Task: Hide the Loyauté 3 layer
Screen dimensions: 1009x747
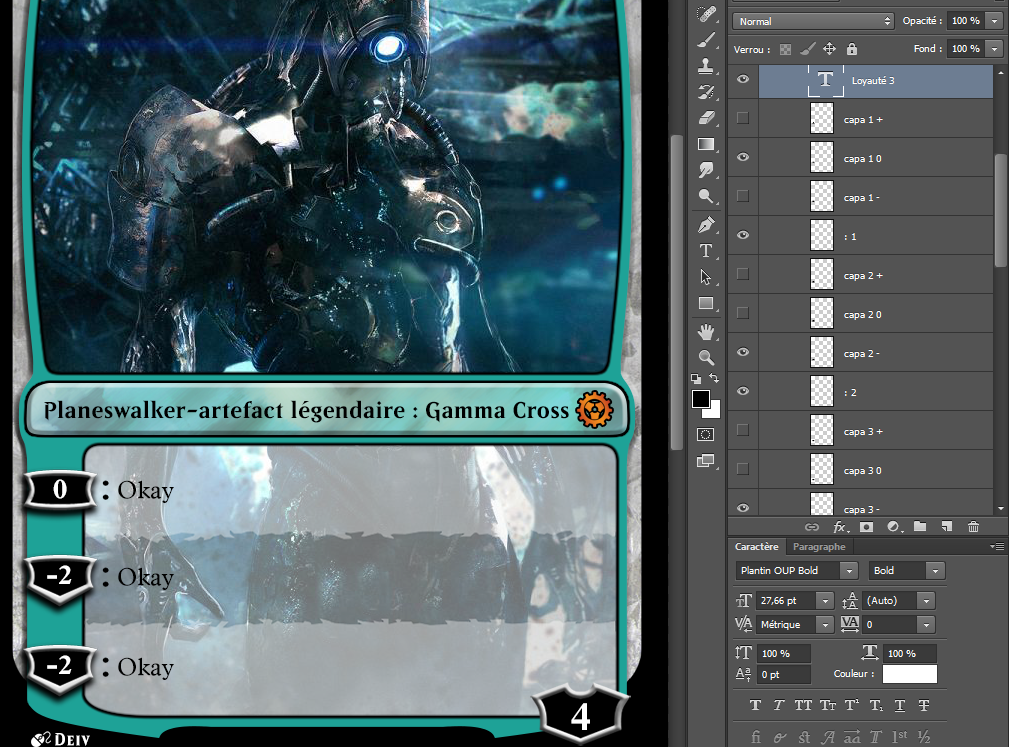Action: pyautogui.click(x=743, y=79)
